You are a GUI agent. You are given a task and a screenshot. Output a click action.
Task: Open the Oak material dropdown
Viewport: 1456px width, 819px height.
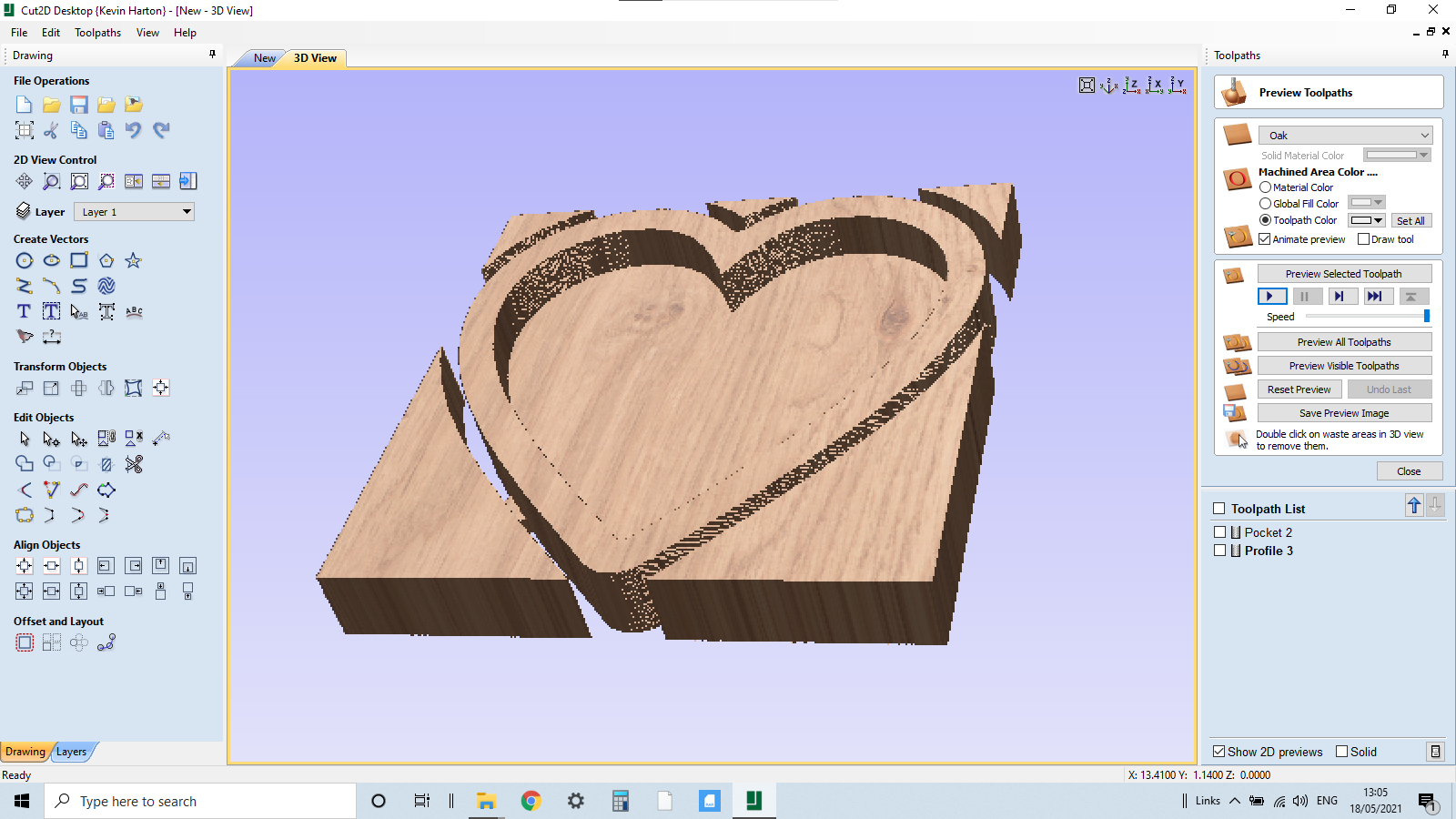pos(1345,136)
